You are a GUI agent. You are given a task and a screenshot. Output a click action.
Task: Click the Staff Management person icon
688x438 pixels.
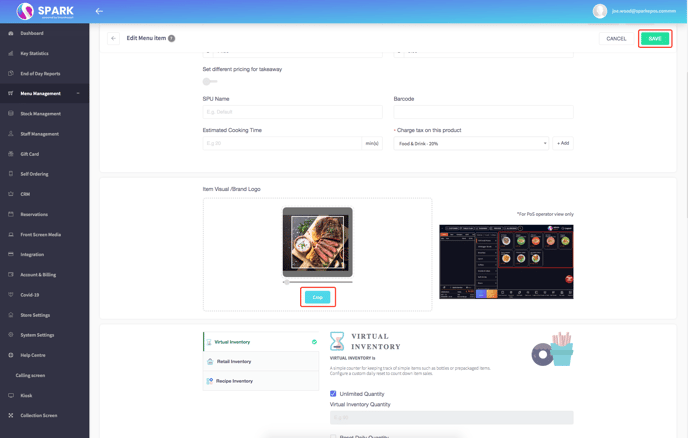coord(11,133)
